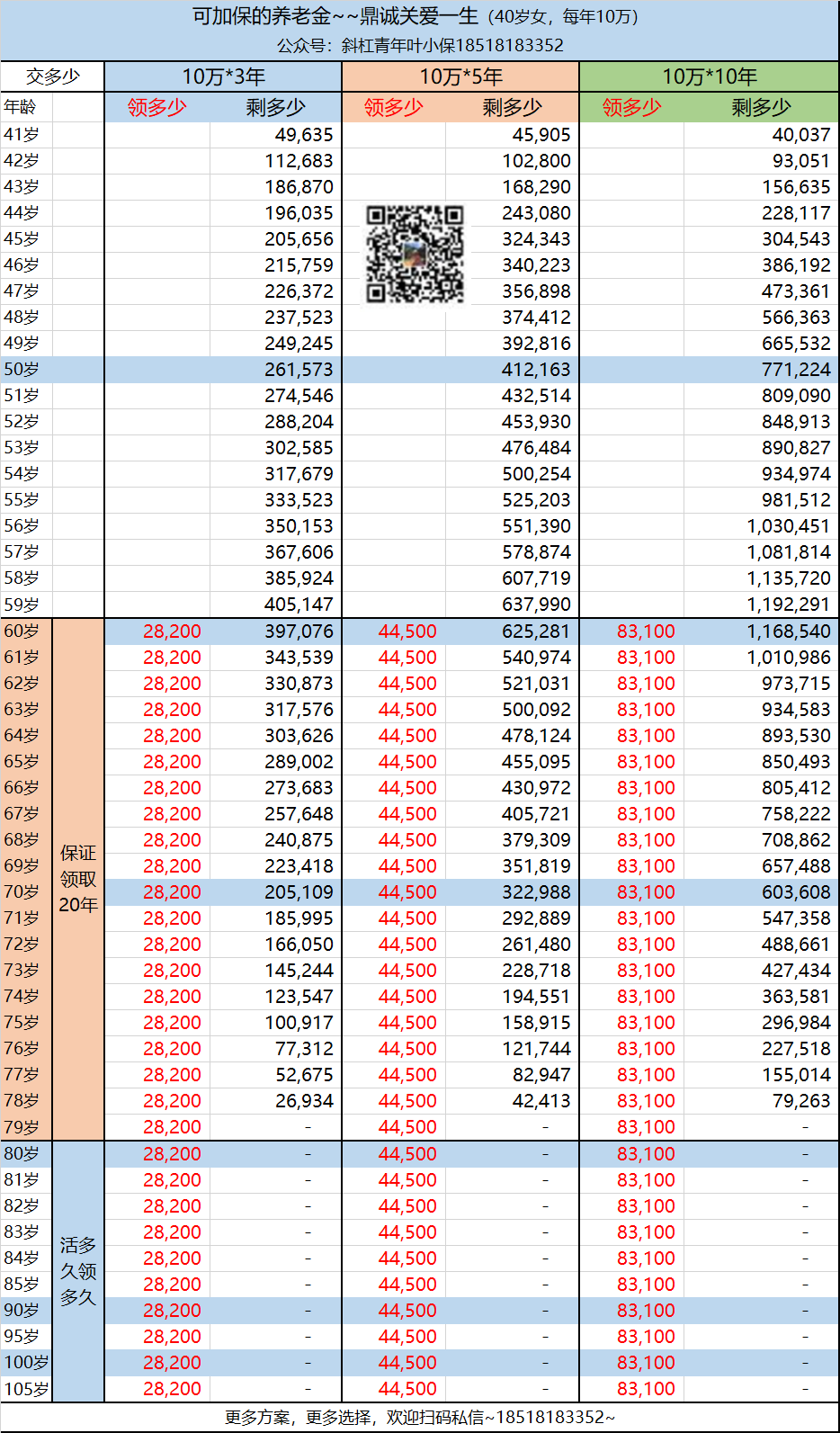
Task: Click the 10万*5年 column header
Action: (x=460, y=76)
